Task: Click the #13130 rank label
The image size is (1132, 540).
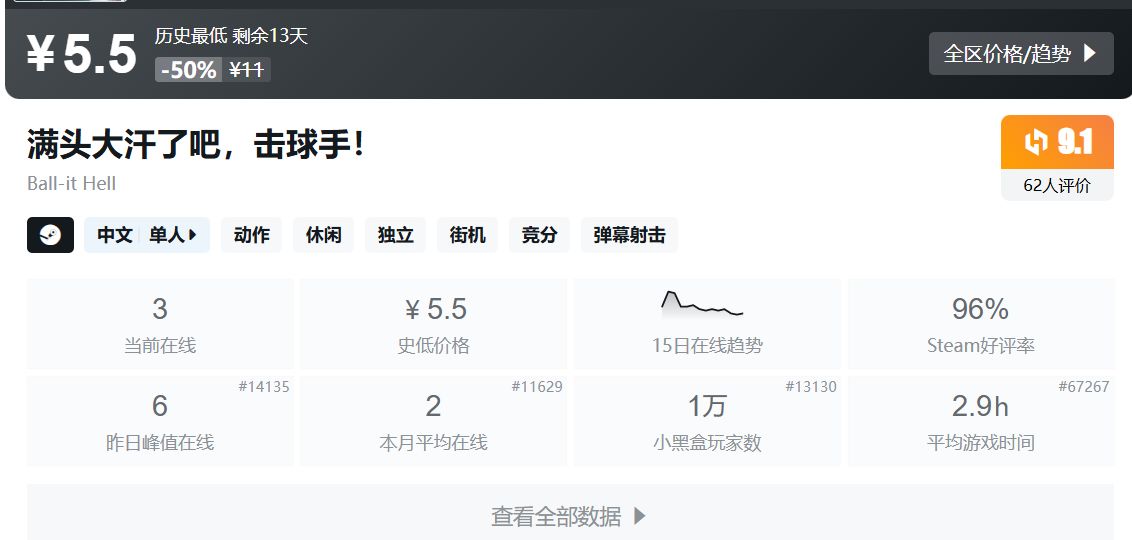Action: [811, 387]
